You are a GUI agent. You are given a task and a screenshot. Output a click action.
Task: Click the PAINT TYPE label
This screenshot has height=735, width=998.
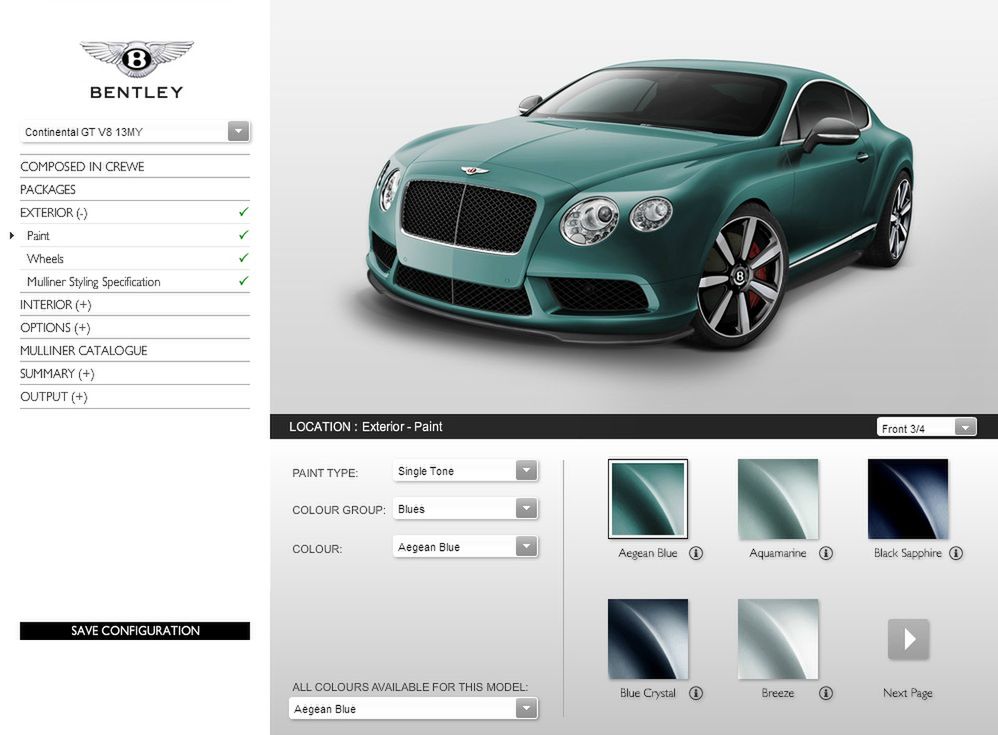325,473
